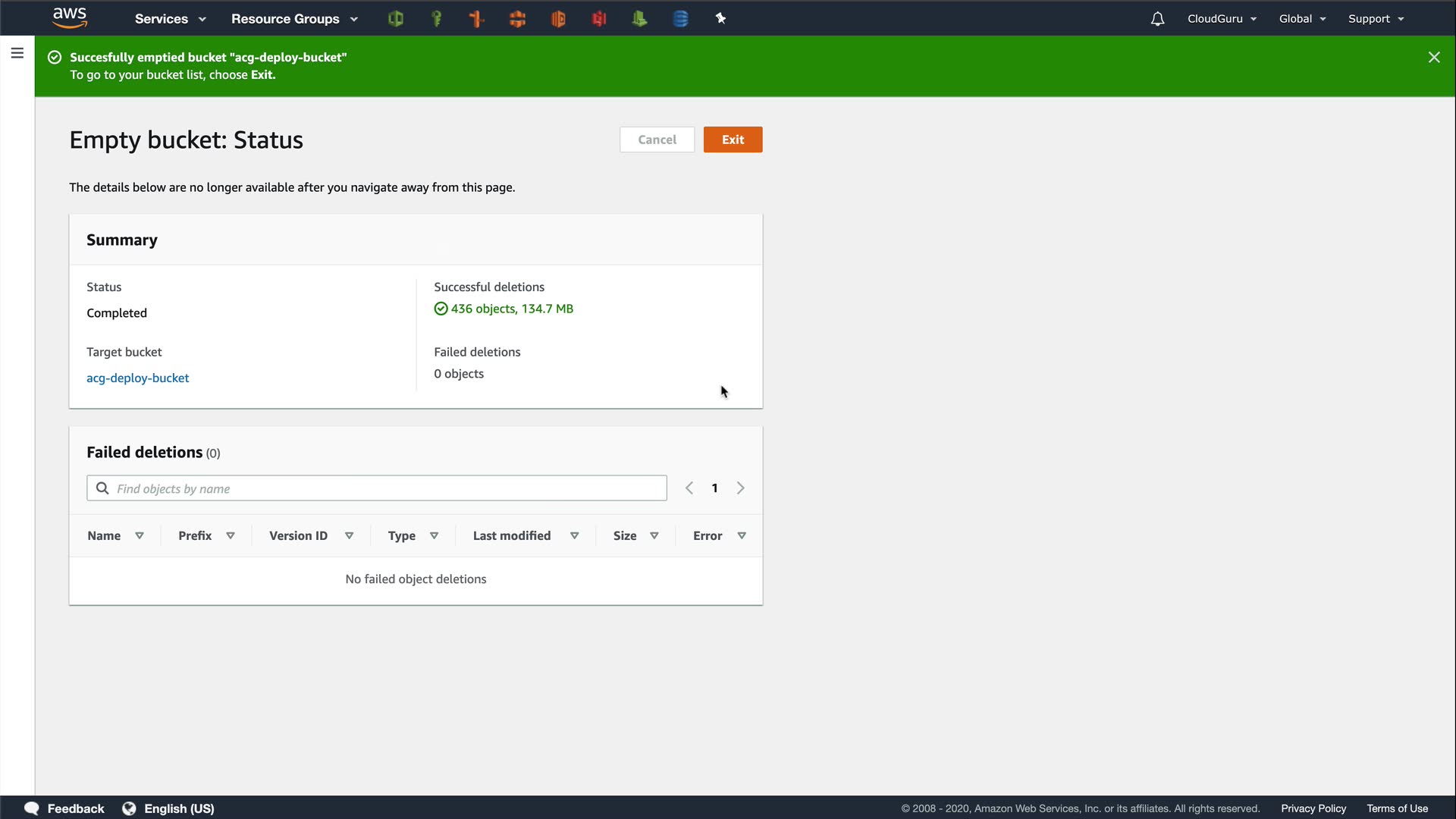Open the Support menu
Image resolution: width=1456 pixels, height=819 pixels.
(x=1376, y=19)
